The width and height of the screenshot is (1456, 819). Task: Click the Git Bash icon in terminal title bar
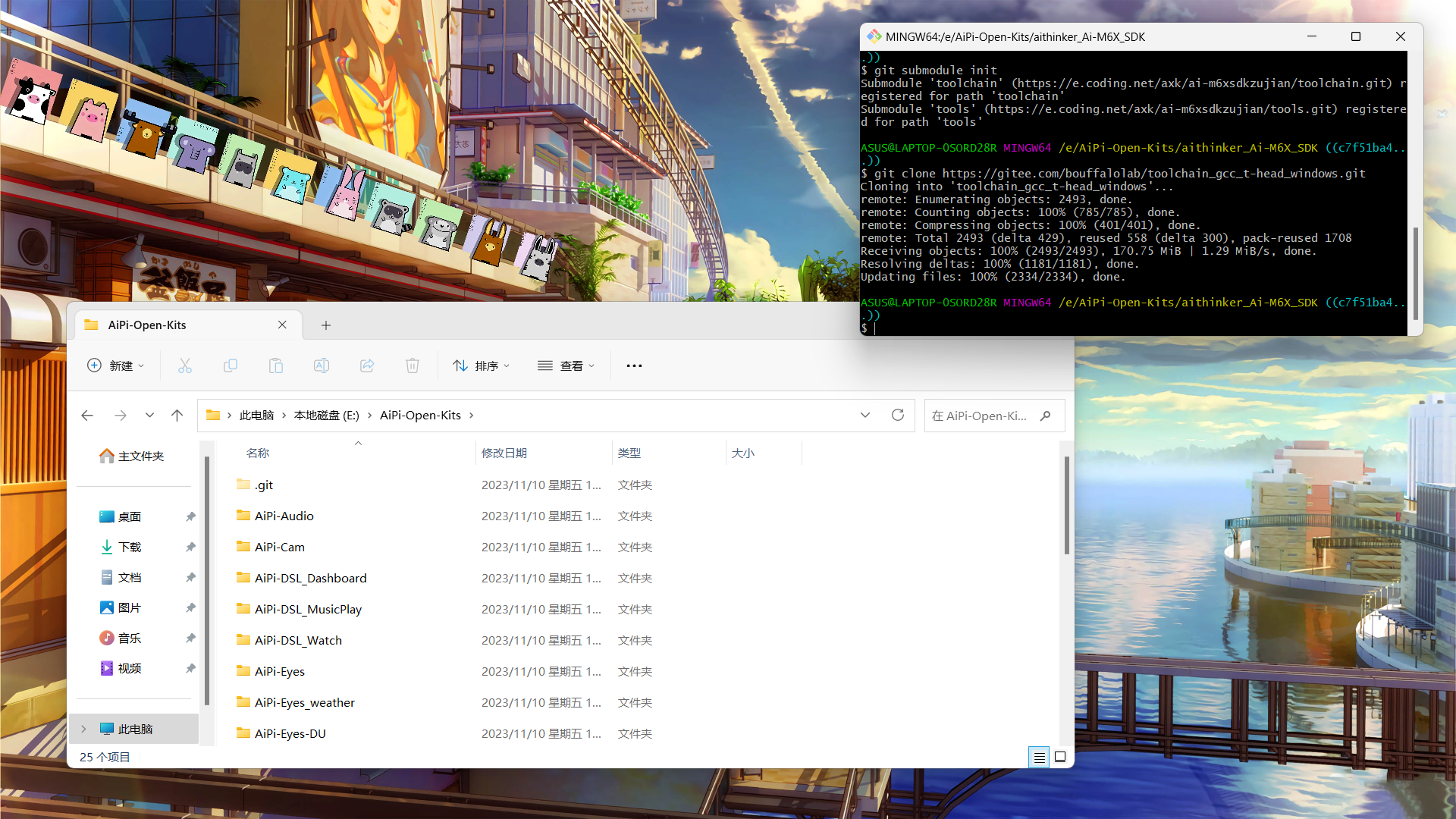pos(874,36)
